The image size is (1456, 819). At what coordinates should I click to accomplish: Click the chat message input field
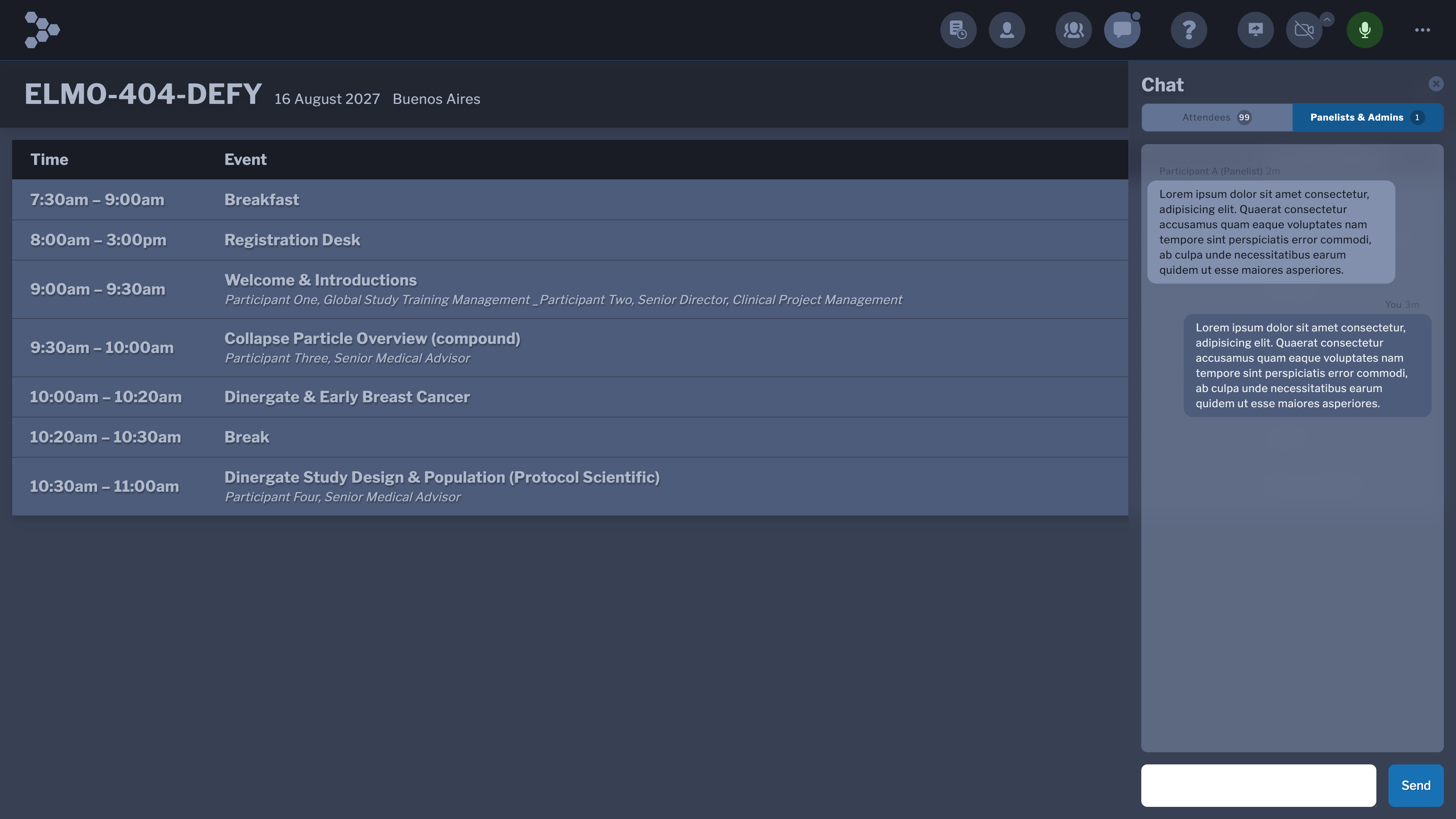pos(1258,785)
